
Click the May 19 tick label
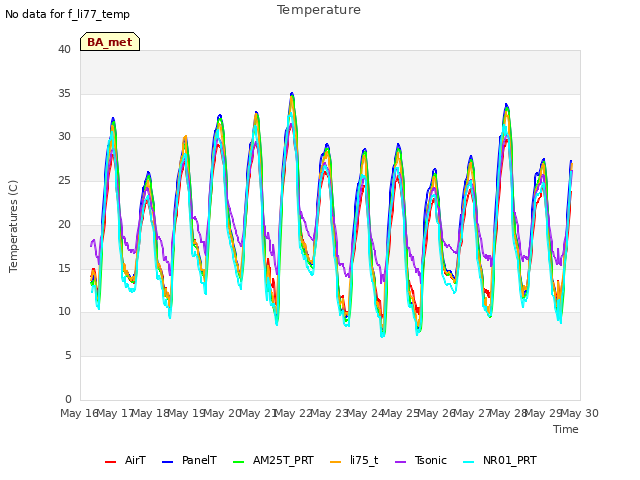tap(187, 413)
